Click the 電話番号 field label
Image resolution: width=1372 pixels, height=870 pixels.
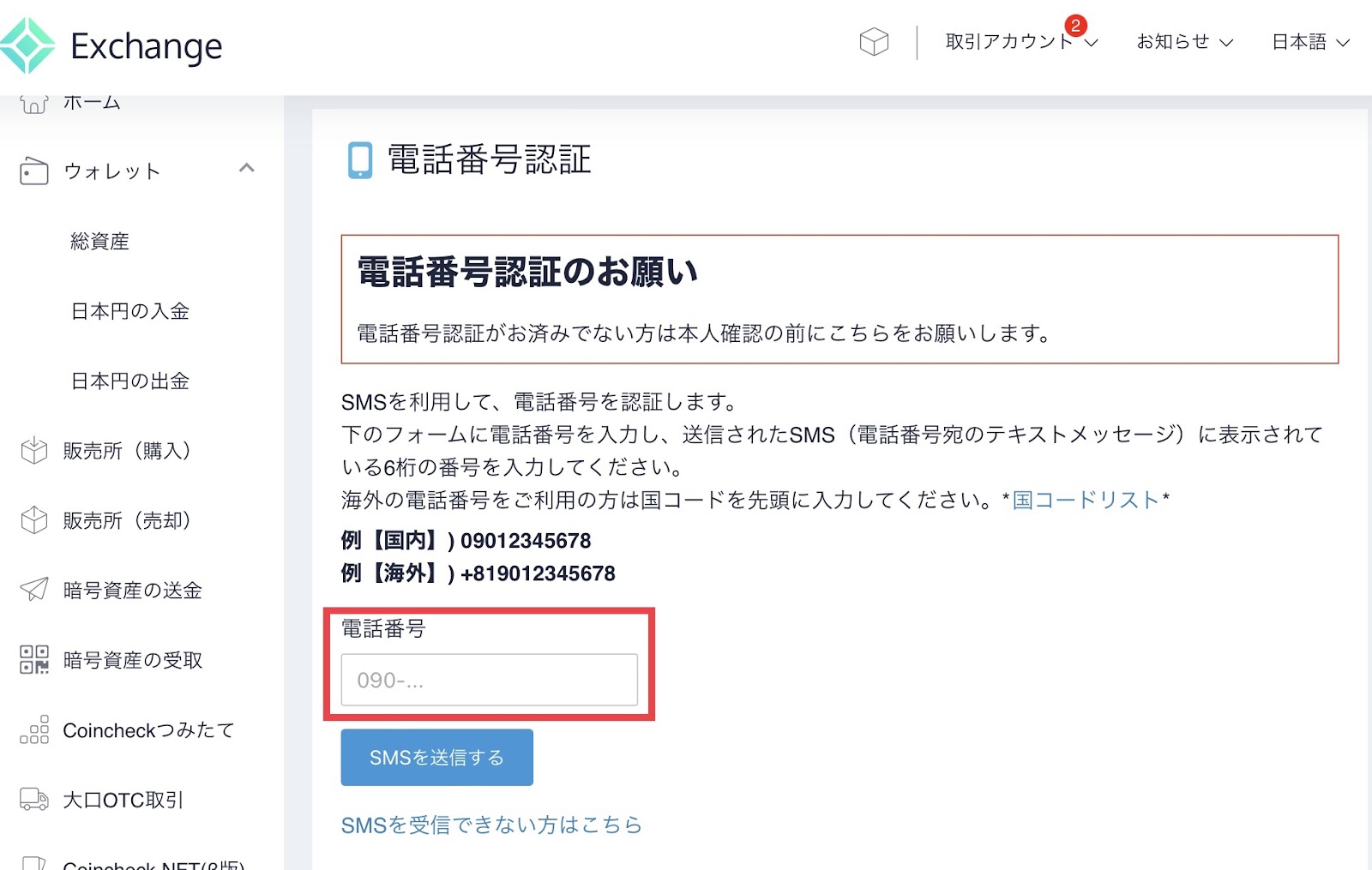pyautogui.click(x=383, y=628)
